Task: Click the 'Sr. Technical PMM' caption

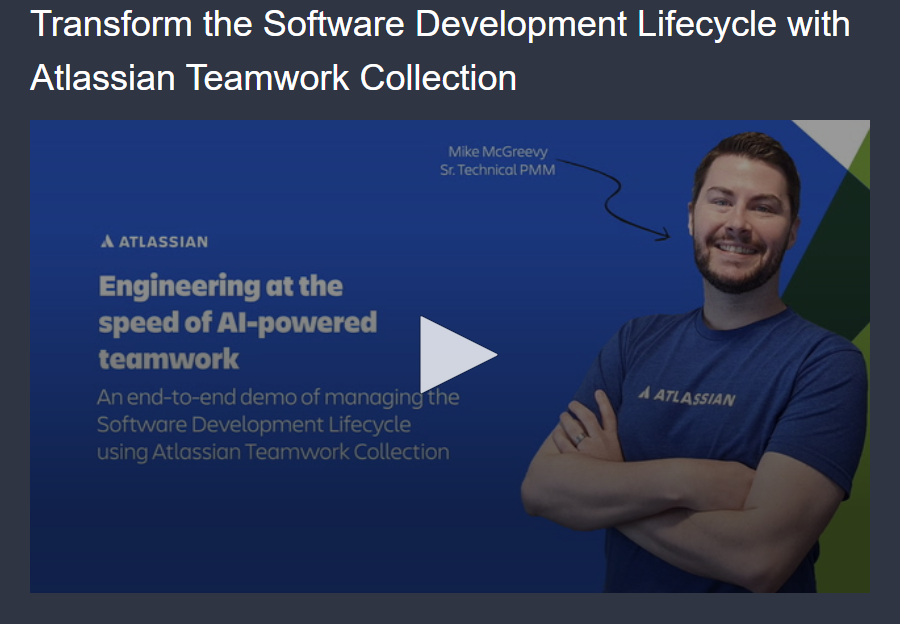Action: coord(498,170)
